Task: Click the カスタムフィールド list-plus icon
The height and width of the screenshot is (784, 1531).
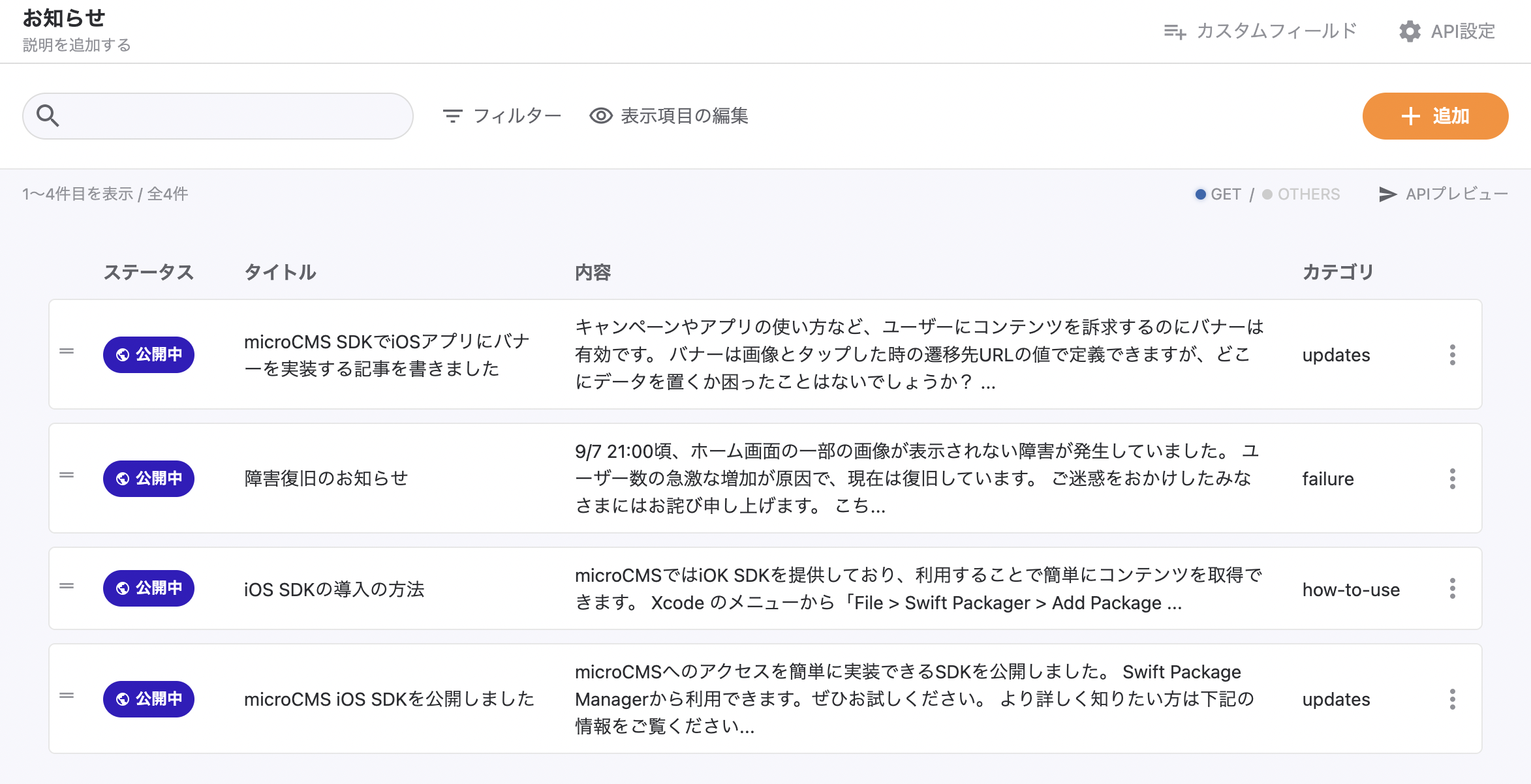Action: click(1175, 31)
